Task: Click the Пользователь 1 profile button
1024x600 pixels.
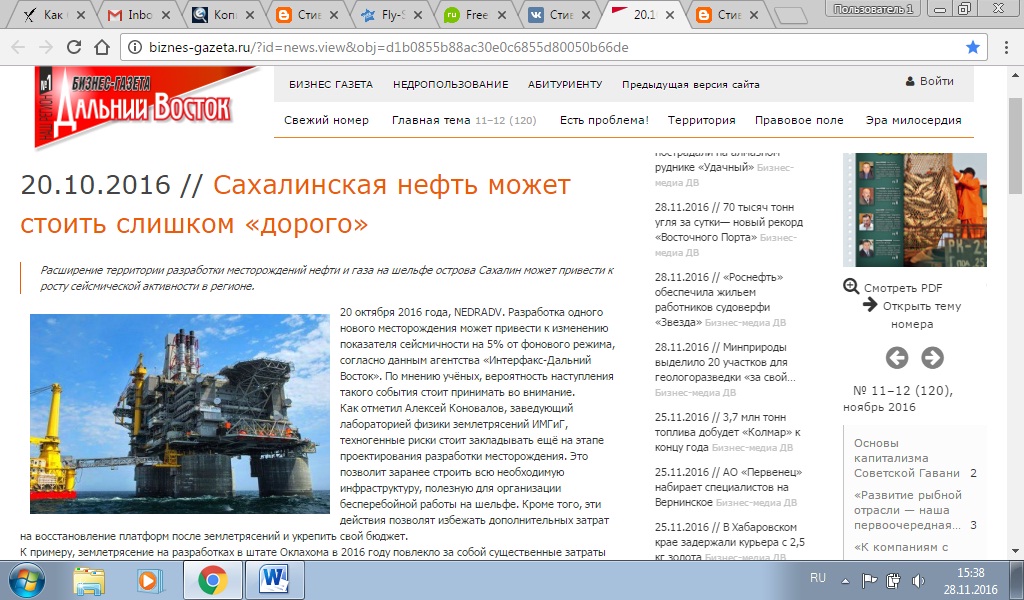Action: tap(873, 8)
